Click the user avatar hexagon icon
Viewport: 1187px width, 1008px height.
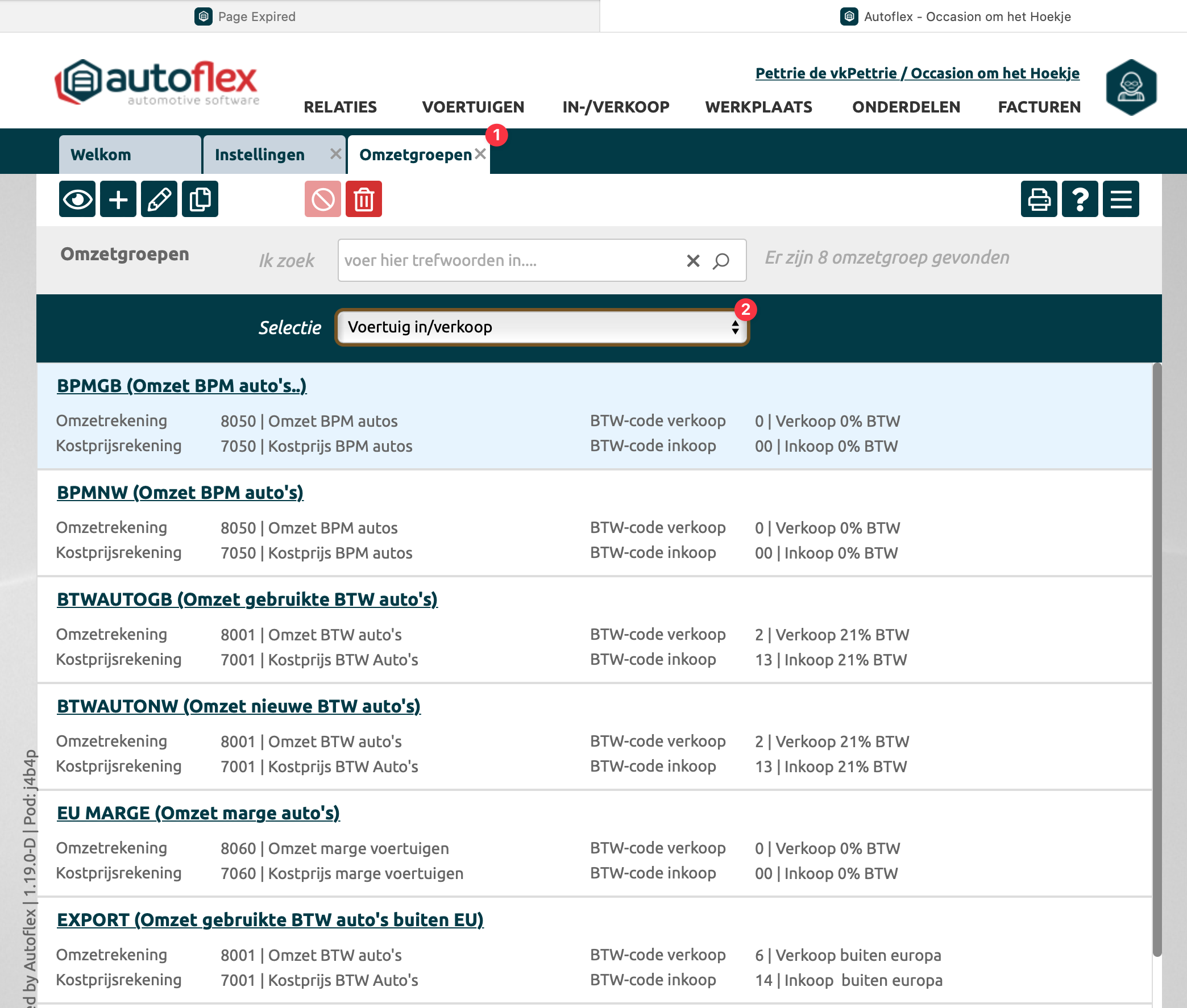tap(1131, 88)
